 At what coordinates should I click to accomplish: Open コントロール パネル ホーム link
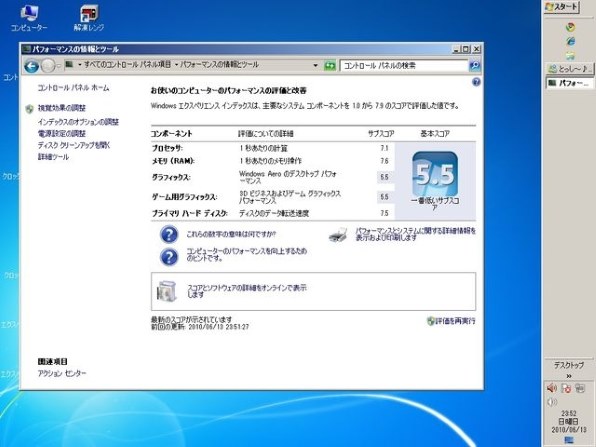73,88
